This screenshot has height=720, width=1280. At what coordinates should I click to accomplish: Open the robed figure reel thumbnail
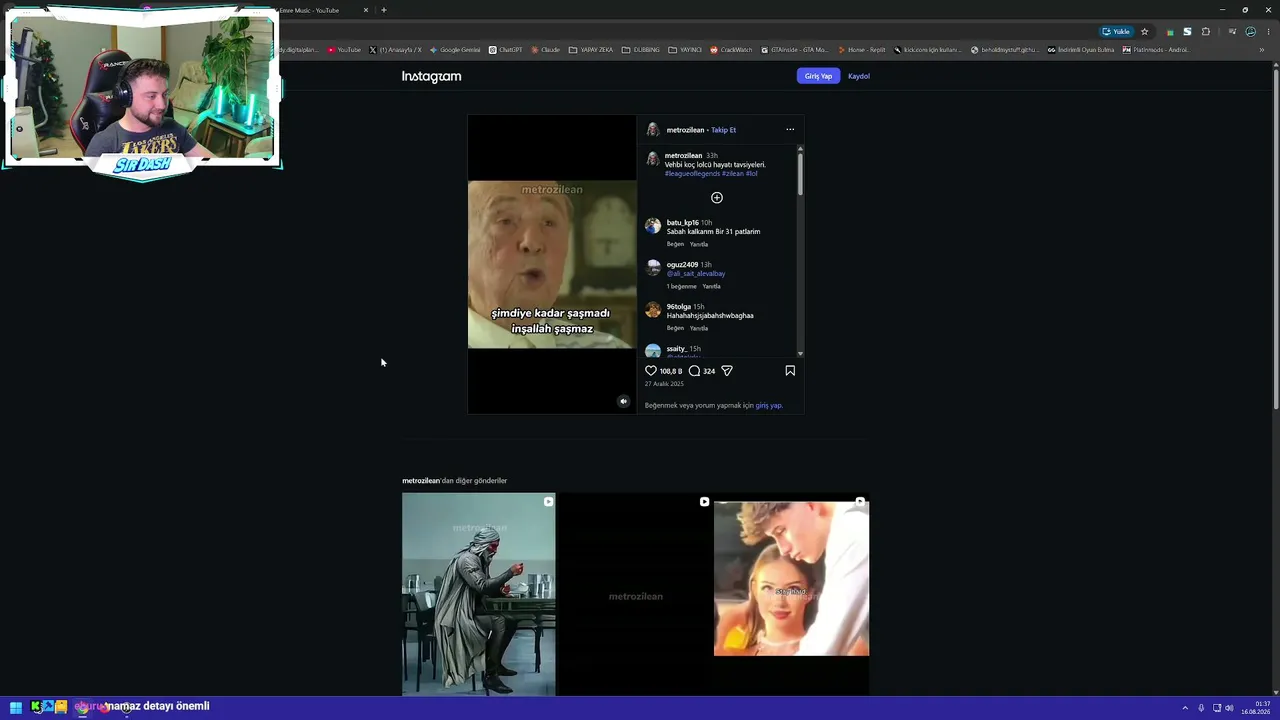[x=479, y=594]
